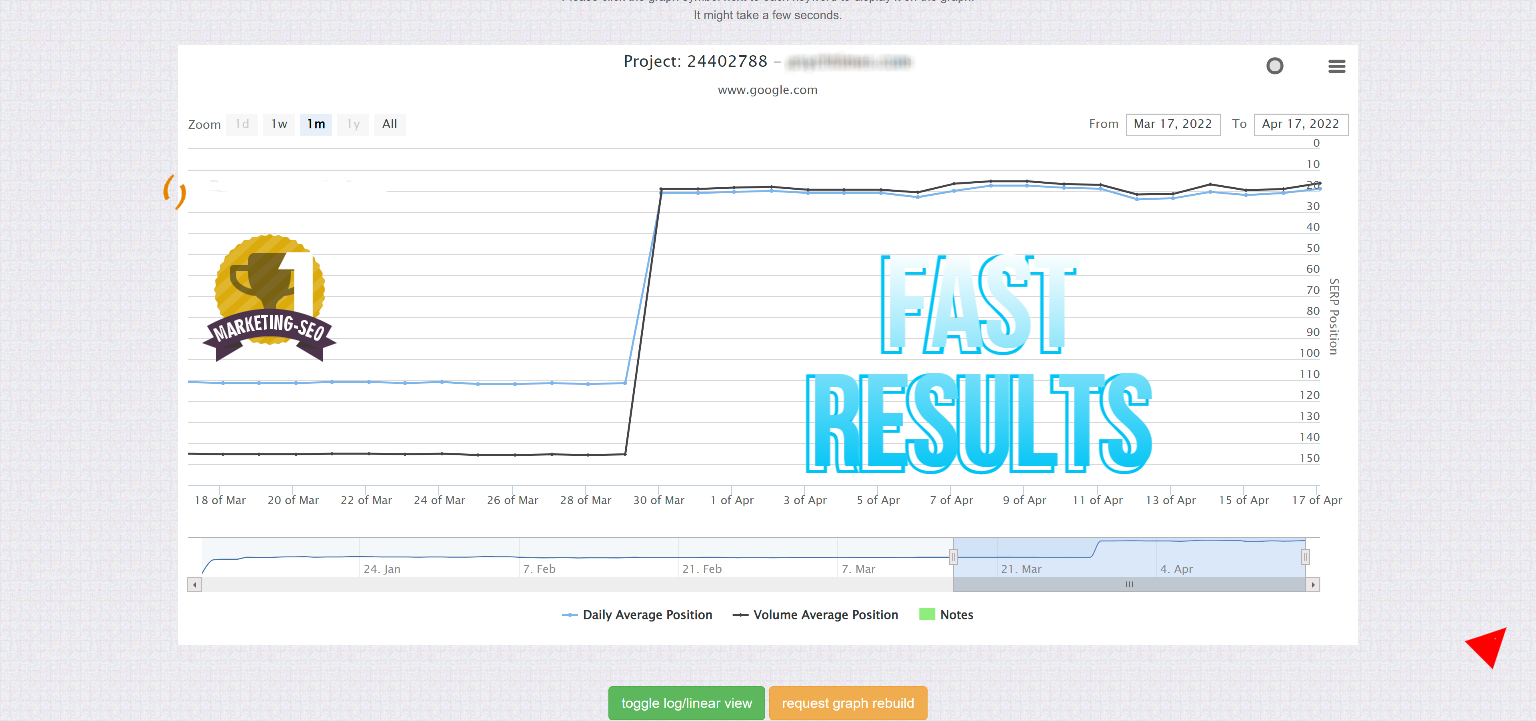Image resolution: width=1536 pixels, height=721 pixels.
Task: Click the toggle log/linear view button
Action: coord(686,703)
